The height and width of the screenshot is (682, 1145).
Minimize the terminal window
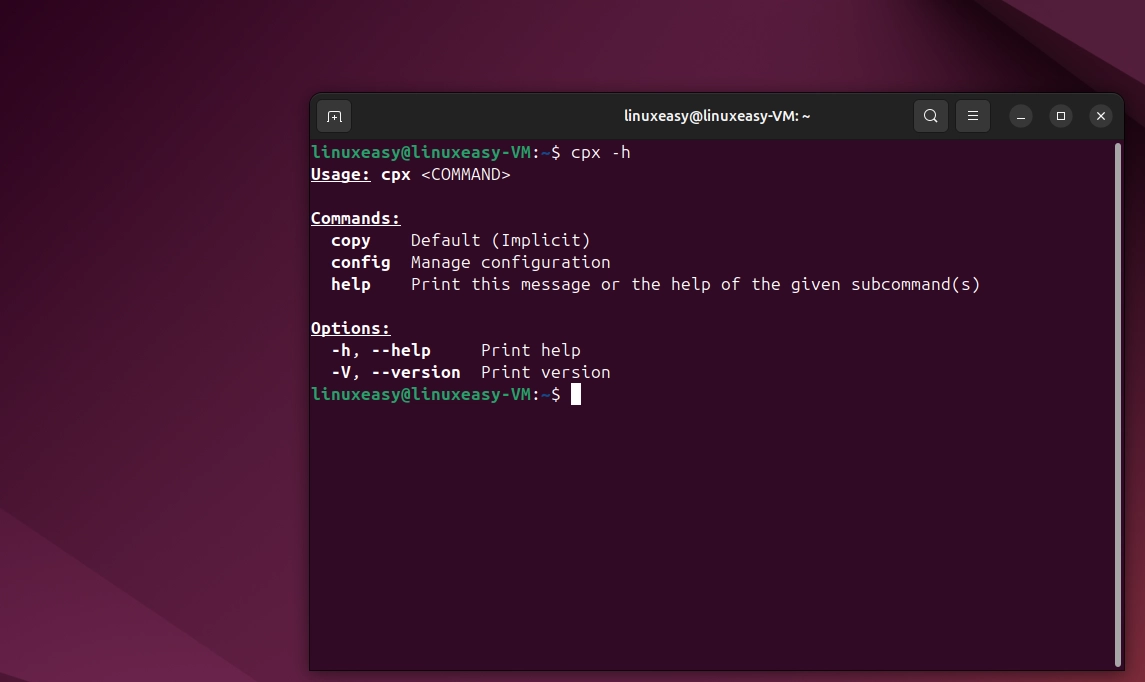pos(1020,116)
